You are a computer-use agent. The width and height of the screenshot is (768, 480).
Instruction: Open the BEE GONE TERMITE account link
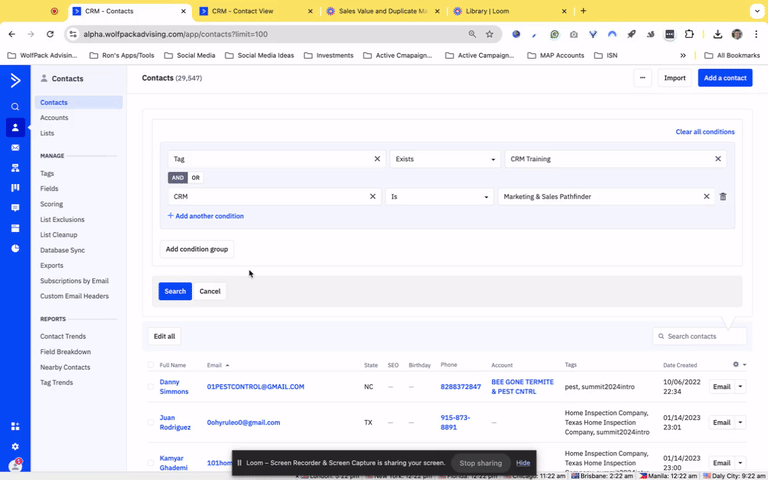522,386
